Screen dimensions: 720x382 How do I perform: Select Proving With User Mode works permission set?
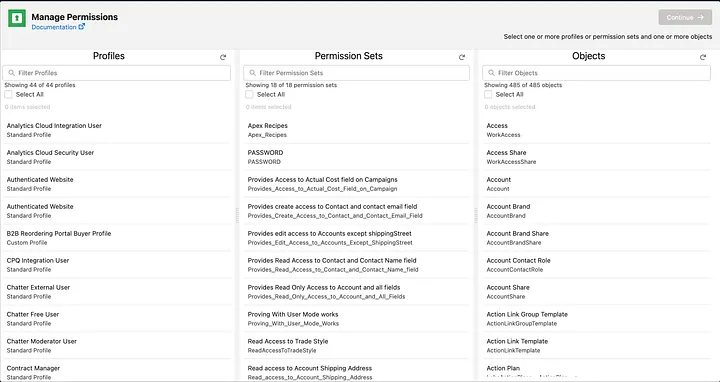(x=356, y=319)
